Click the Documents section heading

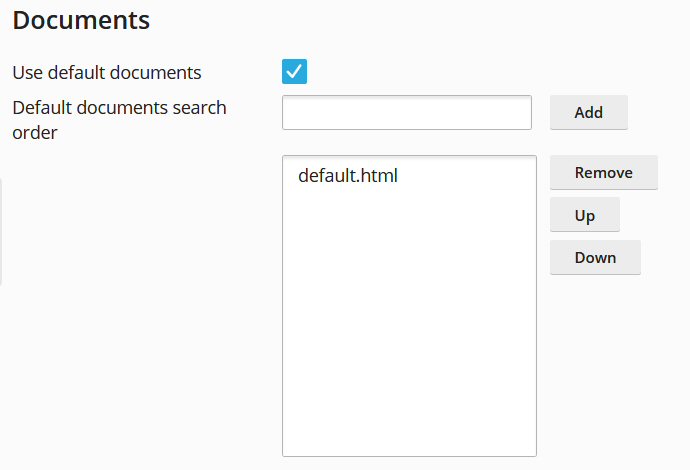(x=81, y=20)
